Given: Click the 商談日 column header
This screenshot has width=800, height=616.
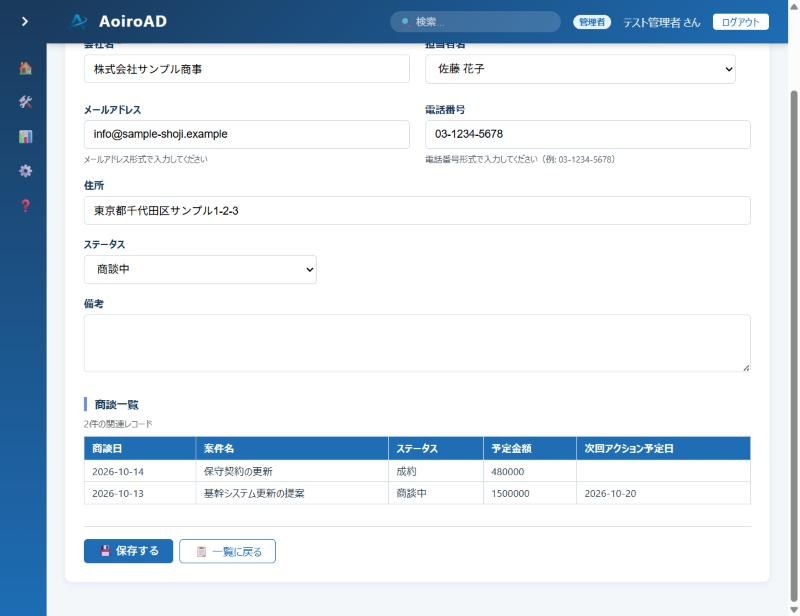Looking at the screenshot, I should (140, 448).
